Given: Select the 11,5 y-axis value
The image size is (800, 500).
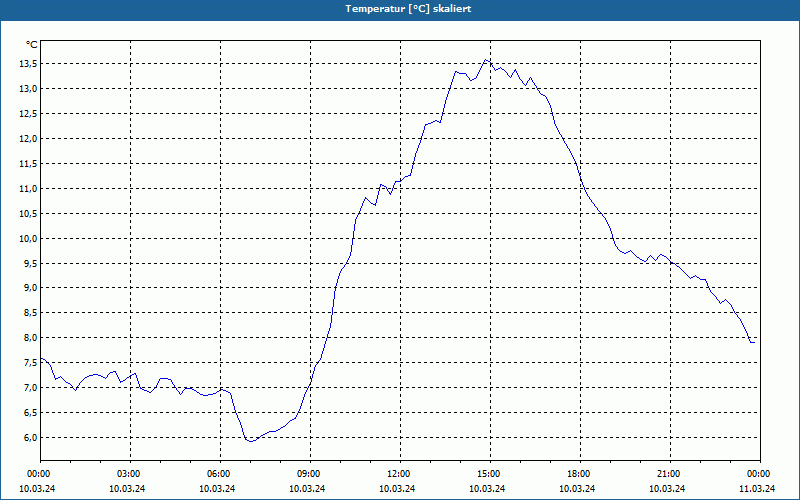Looking at the screenshot, I should point(29,164).
